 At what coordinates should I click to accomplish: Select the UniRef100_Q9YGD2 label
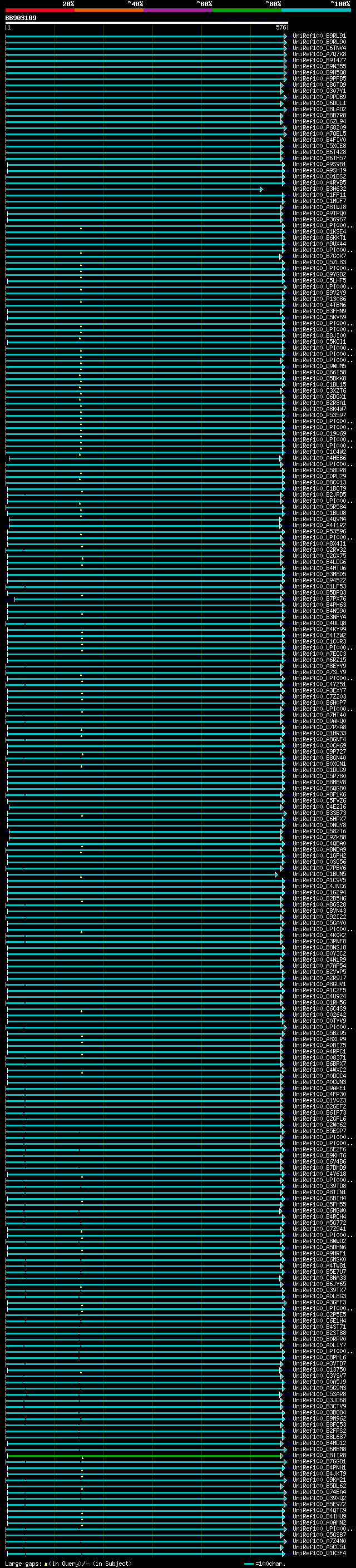coord(319,274)
